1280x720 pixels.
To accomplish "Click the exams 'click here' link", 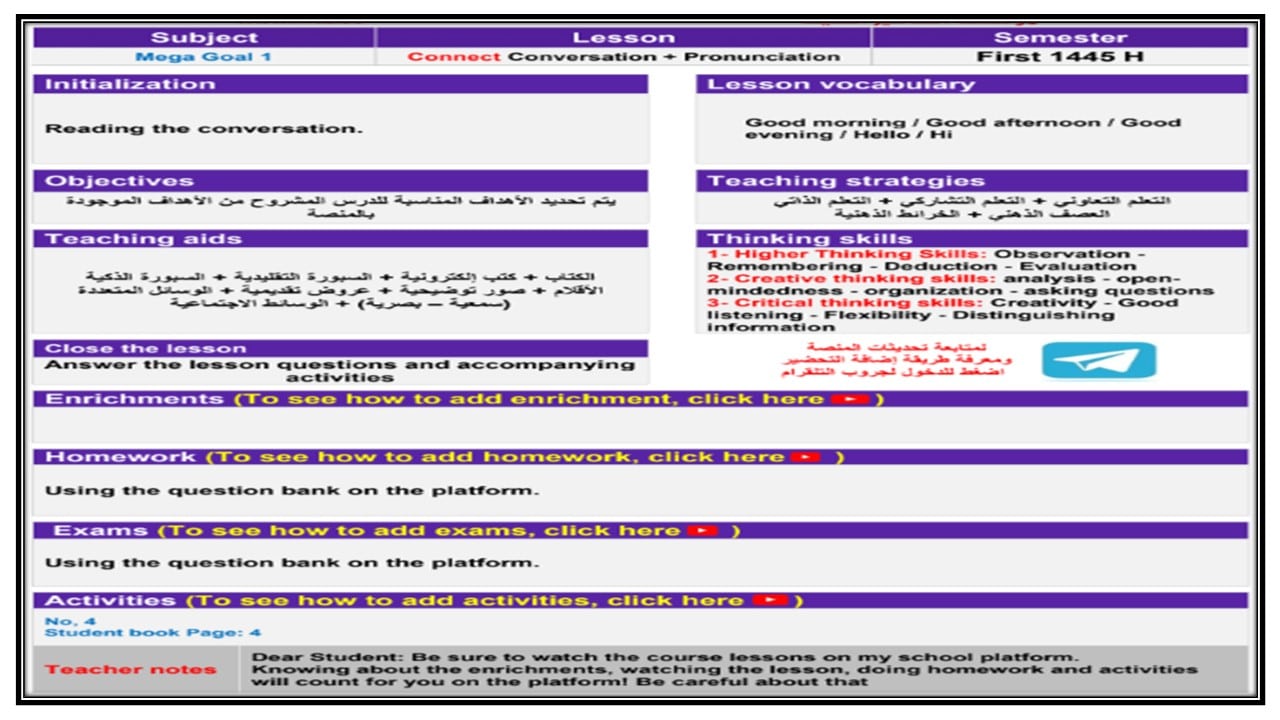I will [612, 530].
